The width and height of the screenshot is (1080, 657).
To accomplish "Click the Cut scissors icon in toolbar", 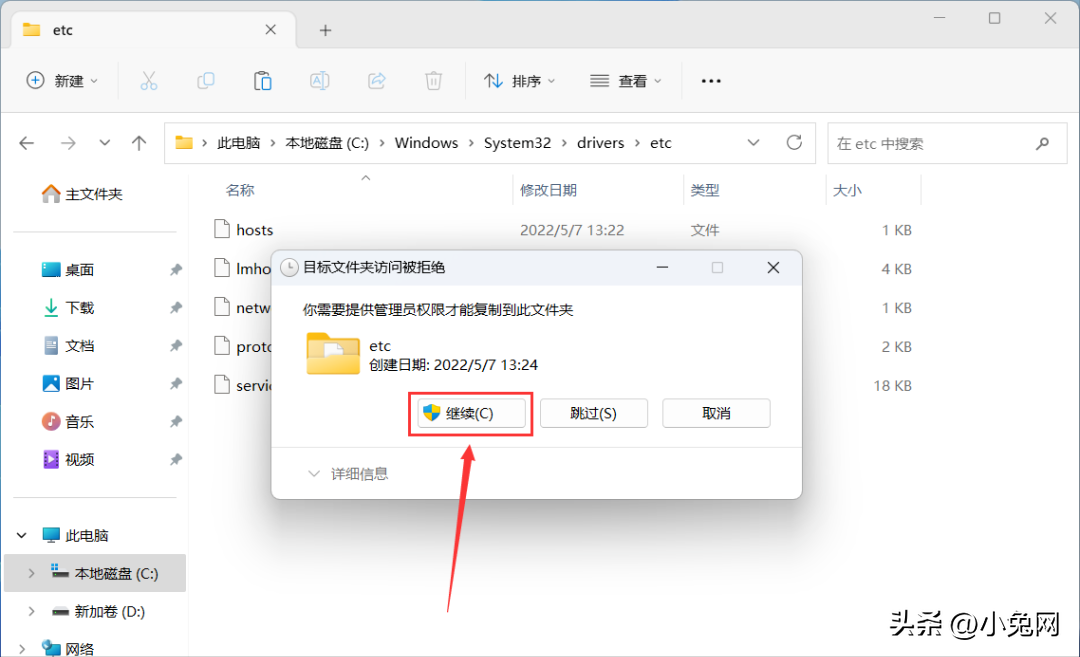I will [x=149, y=81].
